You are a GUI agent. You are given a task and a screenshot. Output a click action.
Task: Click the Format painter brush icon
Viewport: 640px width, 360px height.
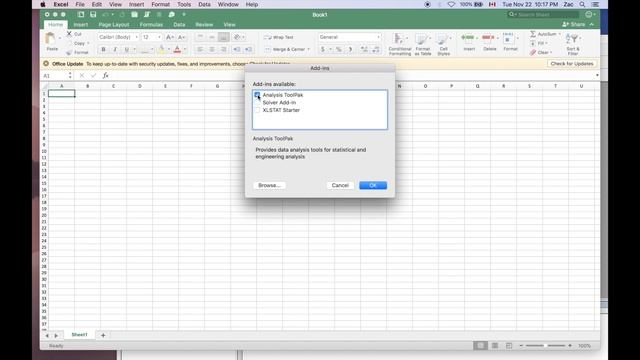point(69,52)
